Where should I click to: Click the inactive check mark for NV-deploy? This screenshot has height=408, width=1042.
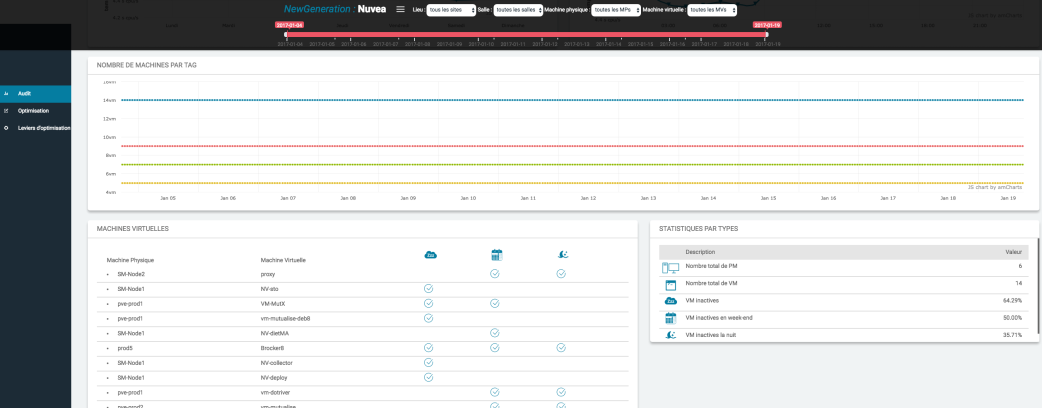click(x=429, y=377)
